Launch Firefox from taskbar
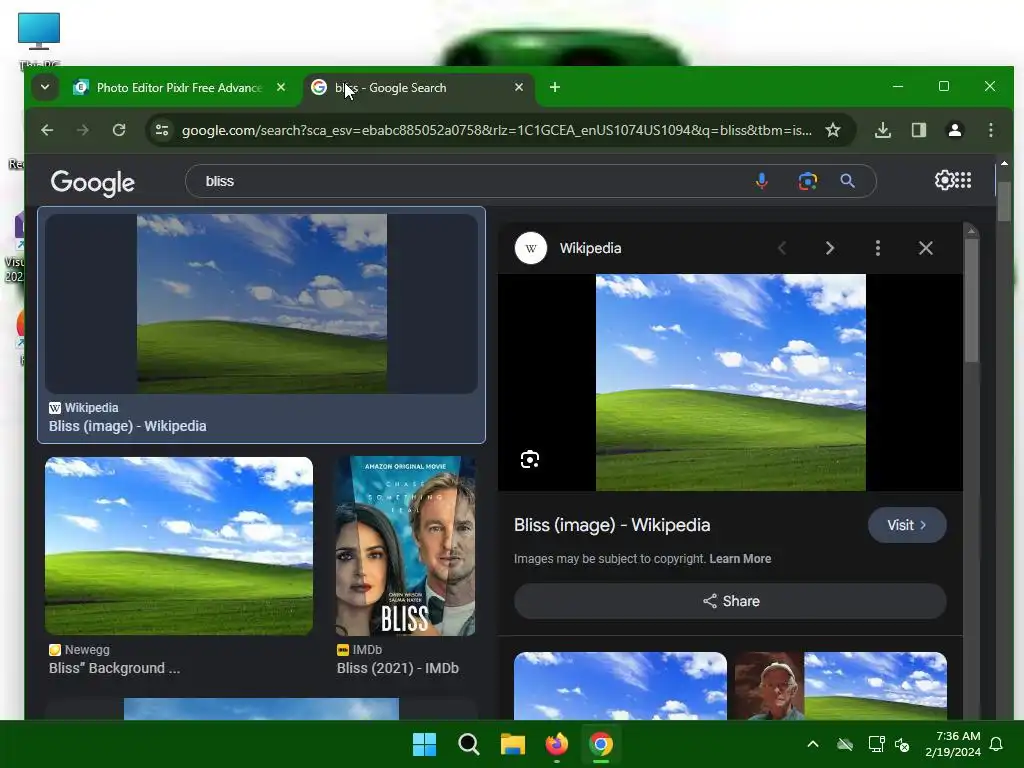 click(556, 744)
